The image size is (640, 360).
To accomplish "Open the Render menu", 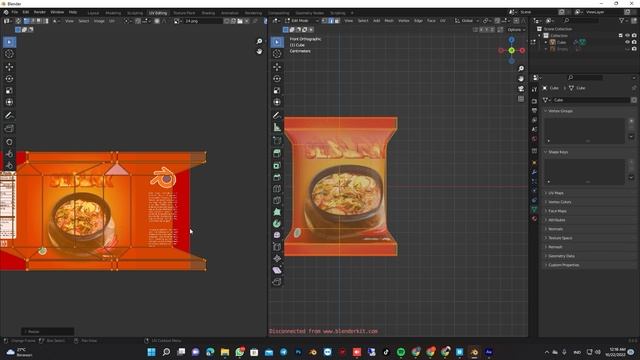I will (40, 12).
